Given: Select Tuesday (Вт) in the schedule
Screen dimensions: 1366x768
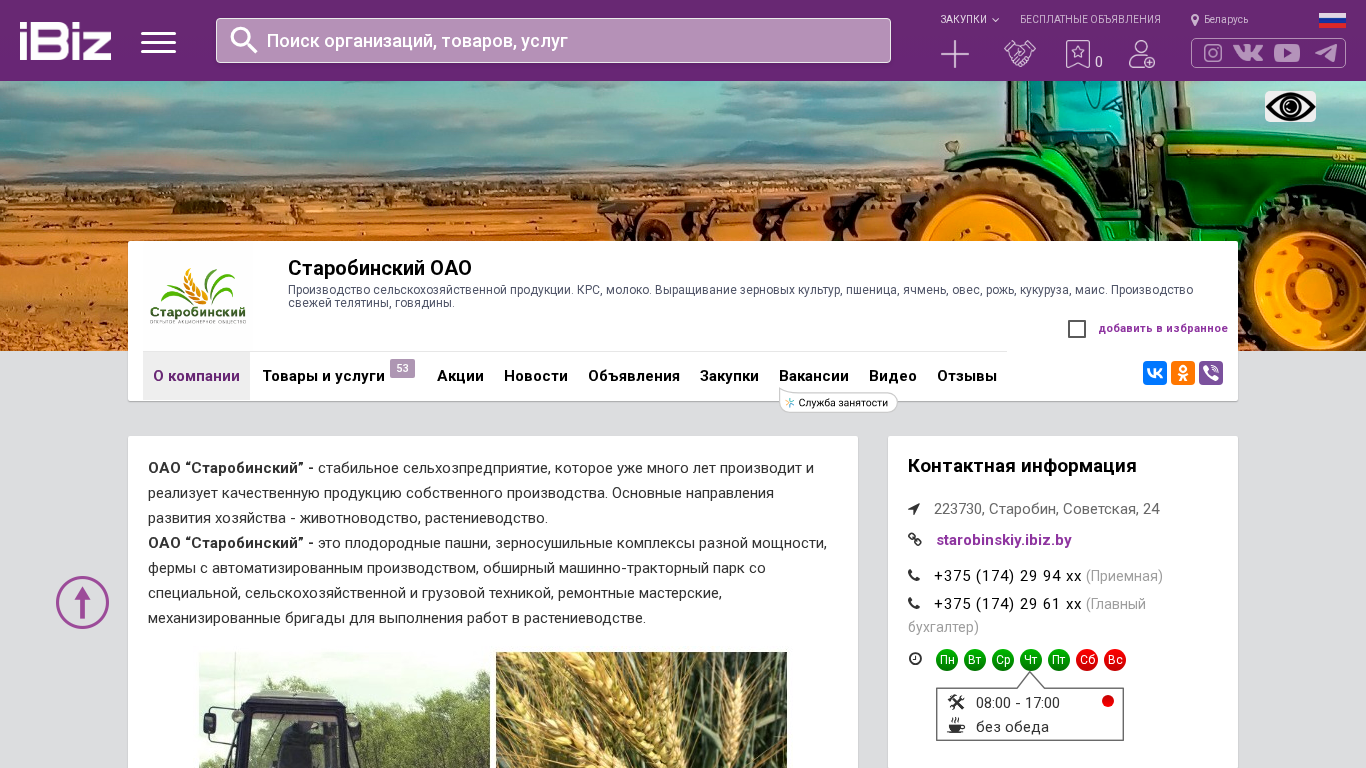Looking at the screenshot, I should pyautogui.click(x=975, y=660).
